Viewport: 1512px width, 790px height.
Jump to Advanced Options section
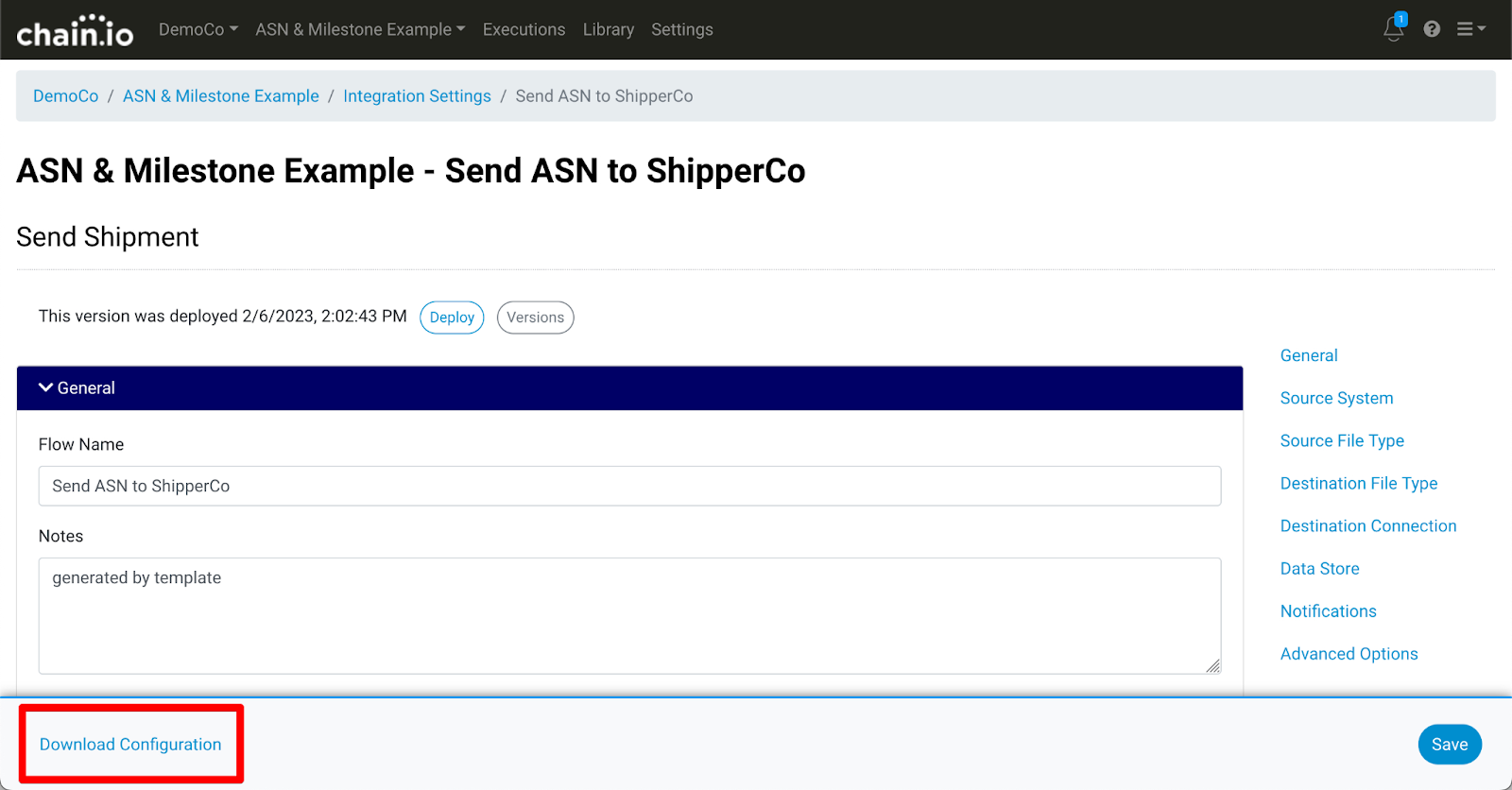pyautogui.click(x=1349, y=653)
